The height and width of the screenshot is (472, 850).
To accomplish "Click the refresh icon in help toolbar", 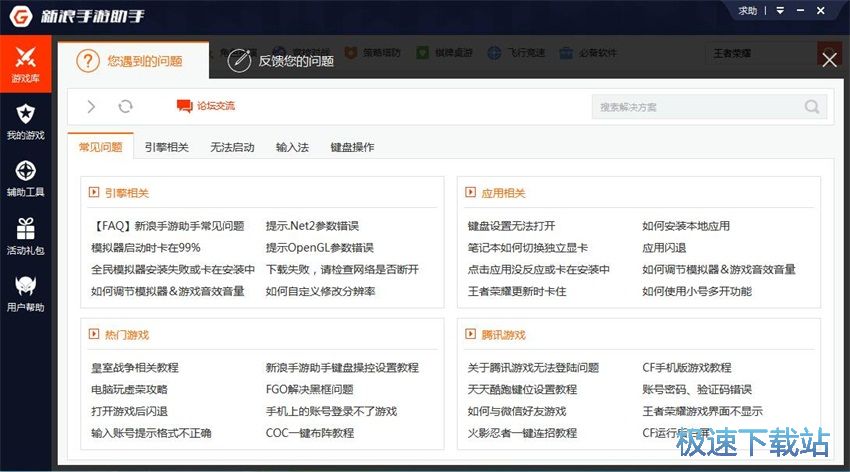I will point(125,106).
